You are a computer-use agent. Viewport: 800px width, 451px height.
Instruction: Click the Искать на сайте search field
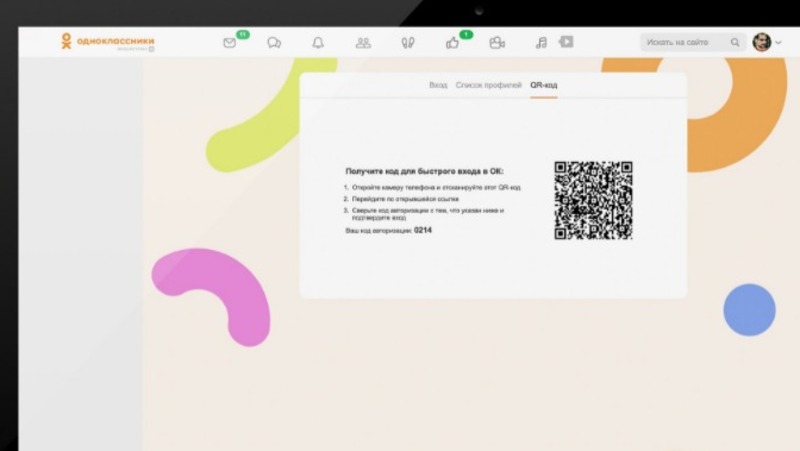click(685, 42)
